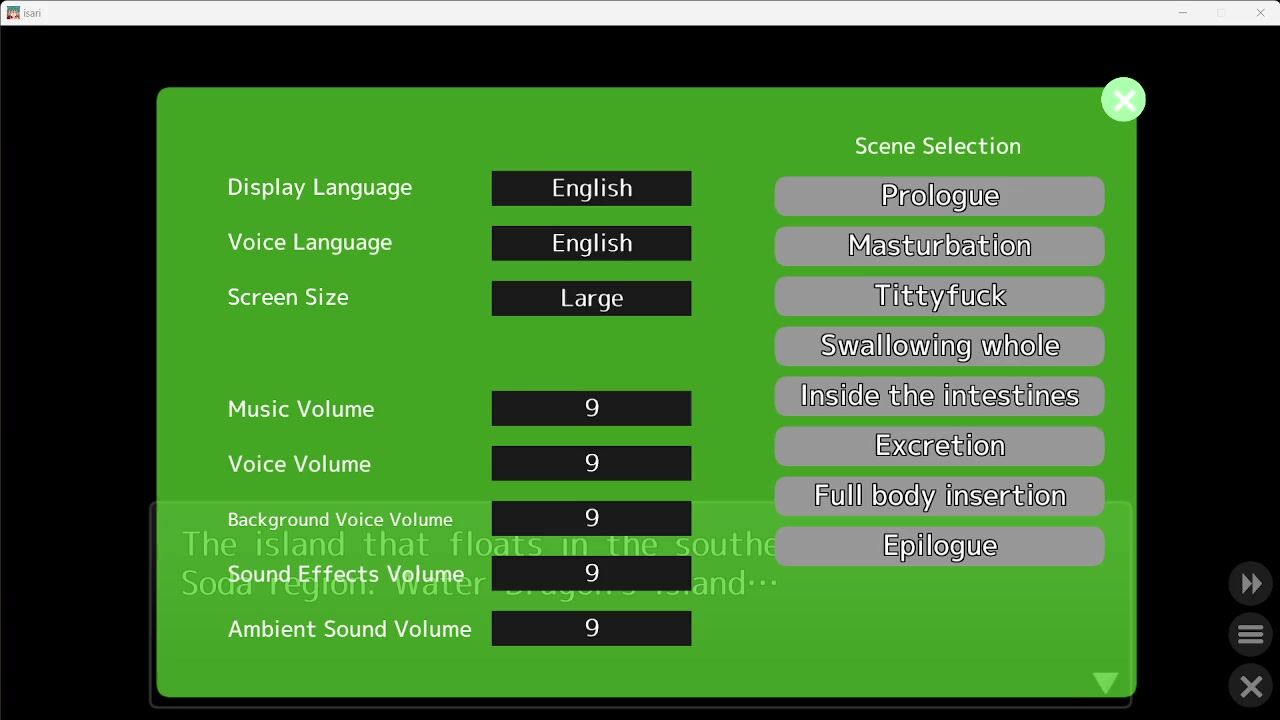
Task: Click the fast-forward skip icon
Action: pyautogui.click(x=1251, y=584)
